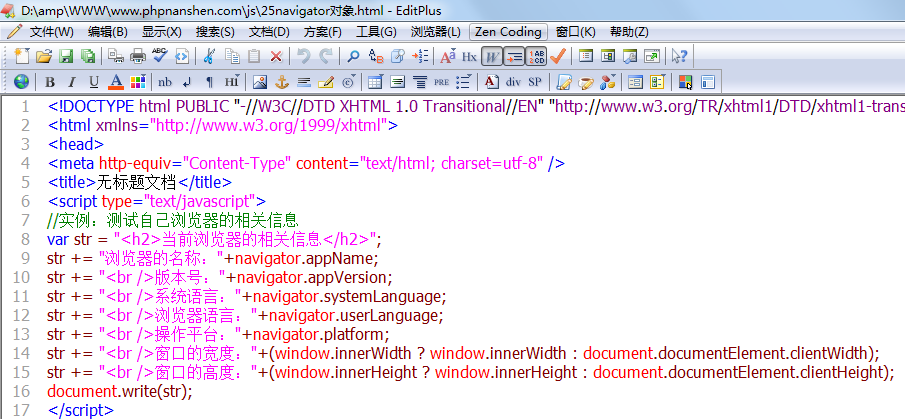
Task: Toggle the Auto Indent button
Action: 513,56
